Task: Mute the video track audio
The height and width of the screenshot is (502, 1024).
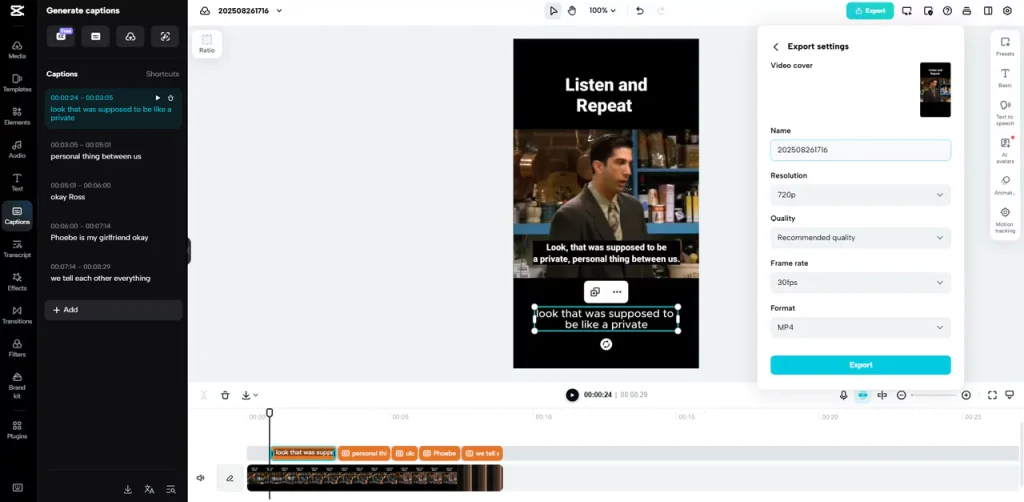Action: click(x=200, y=478)
